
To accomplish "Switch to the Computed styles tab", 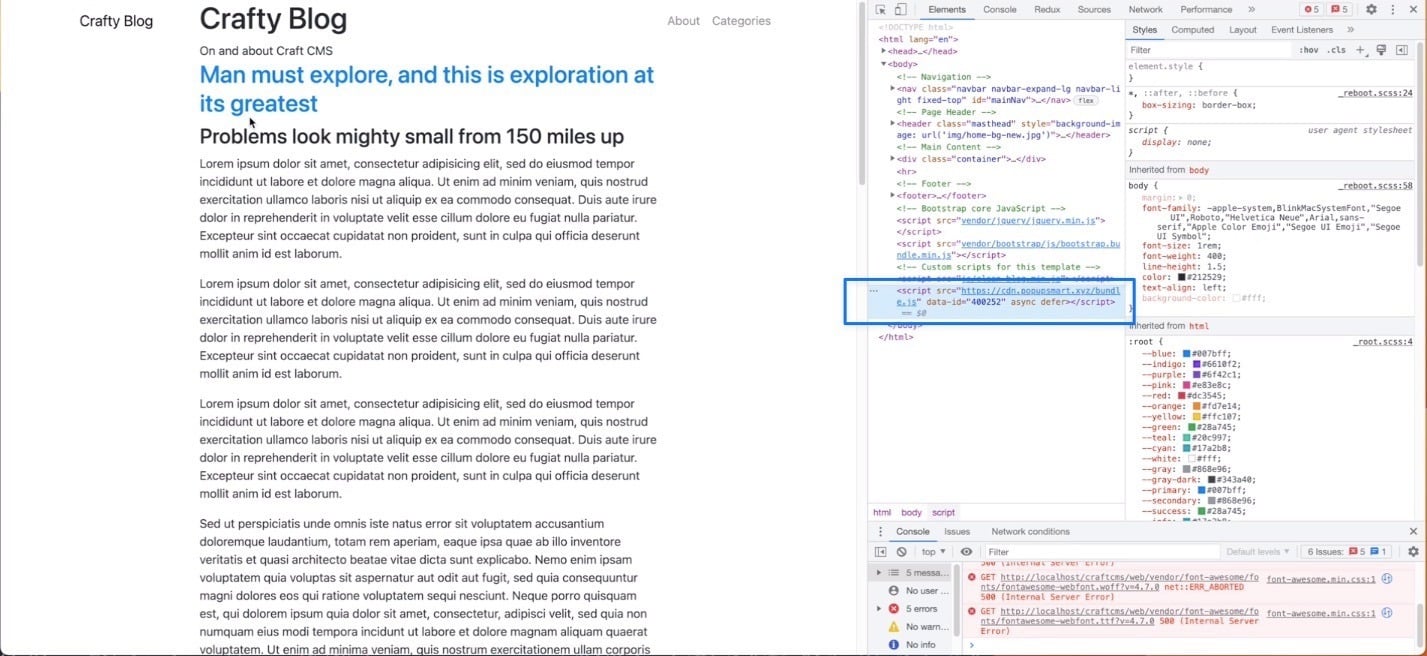I will tap(1192, 30).
